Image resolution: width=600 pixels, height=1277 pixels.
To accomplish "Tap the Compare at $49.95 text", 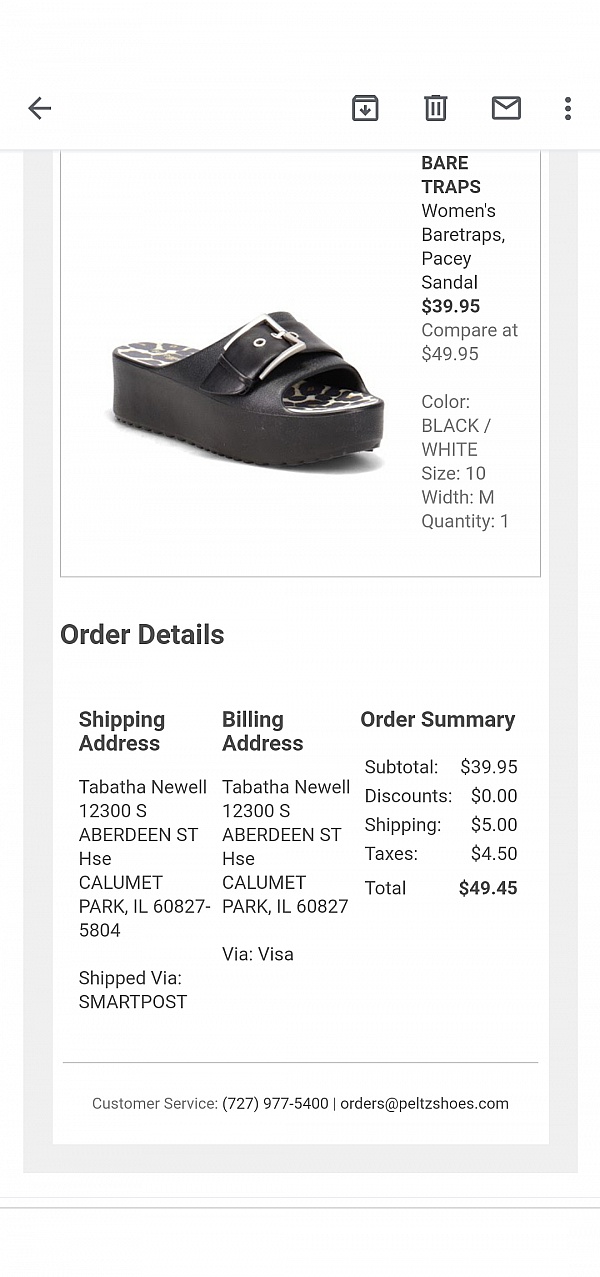I will point(469,342).
